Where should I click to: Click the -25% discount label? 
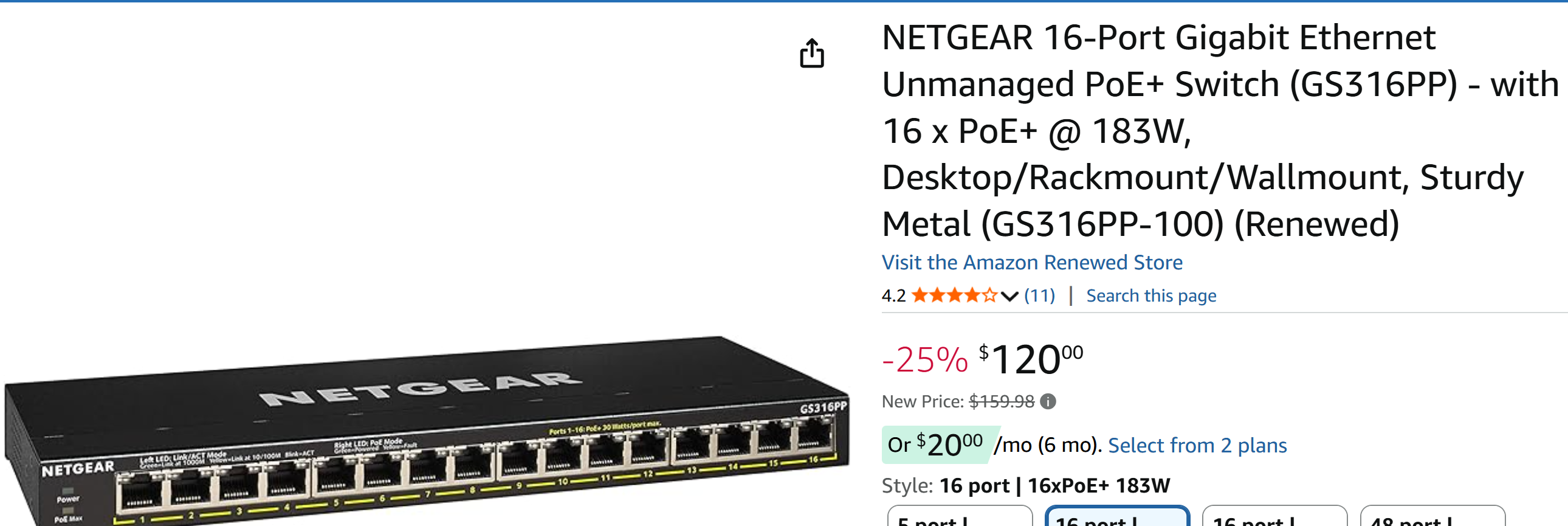(924, 359)
